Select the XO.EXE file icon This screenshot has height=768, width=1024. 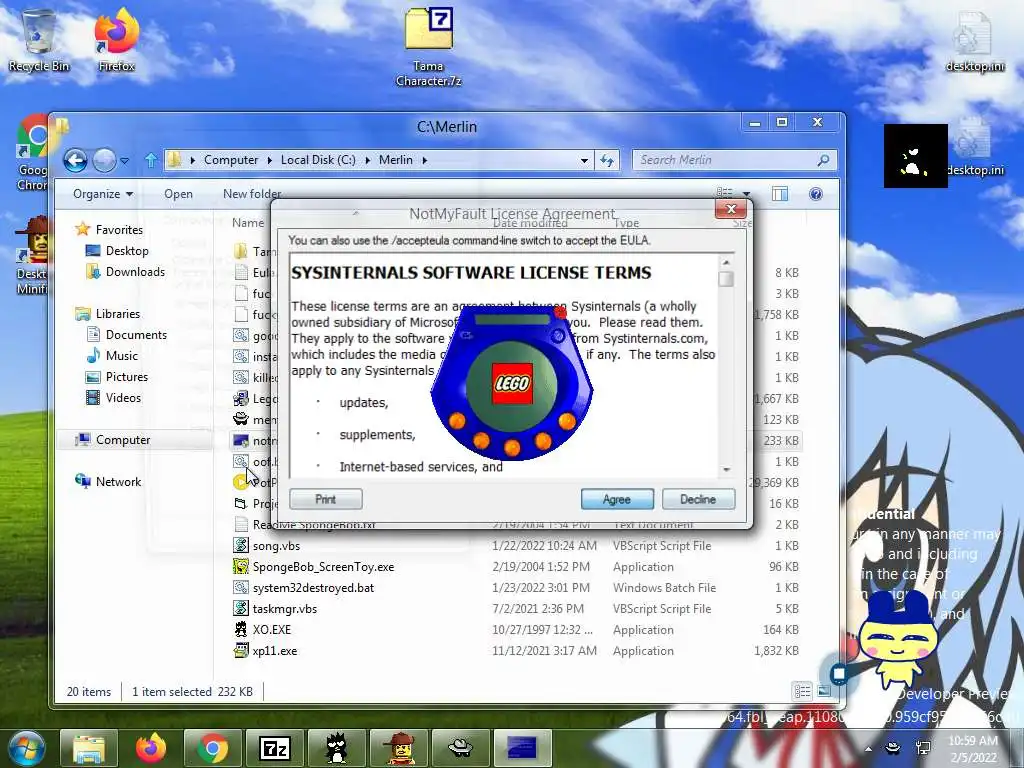pos(241,630)
